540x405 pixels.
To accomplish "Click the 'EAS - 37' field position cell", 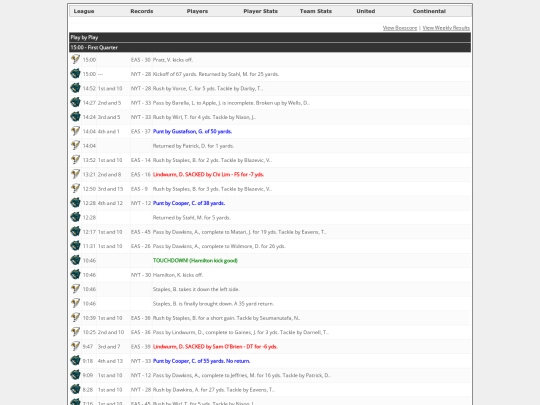I will click(x=141, y=132).
